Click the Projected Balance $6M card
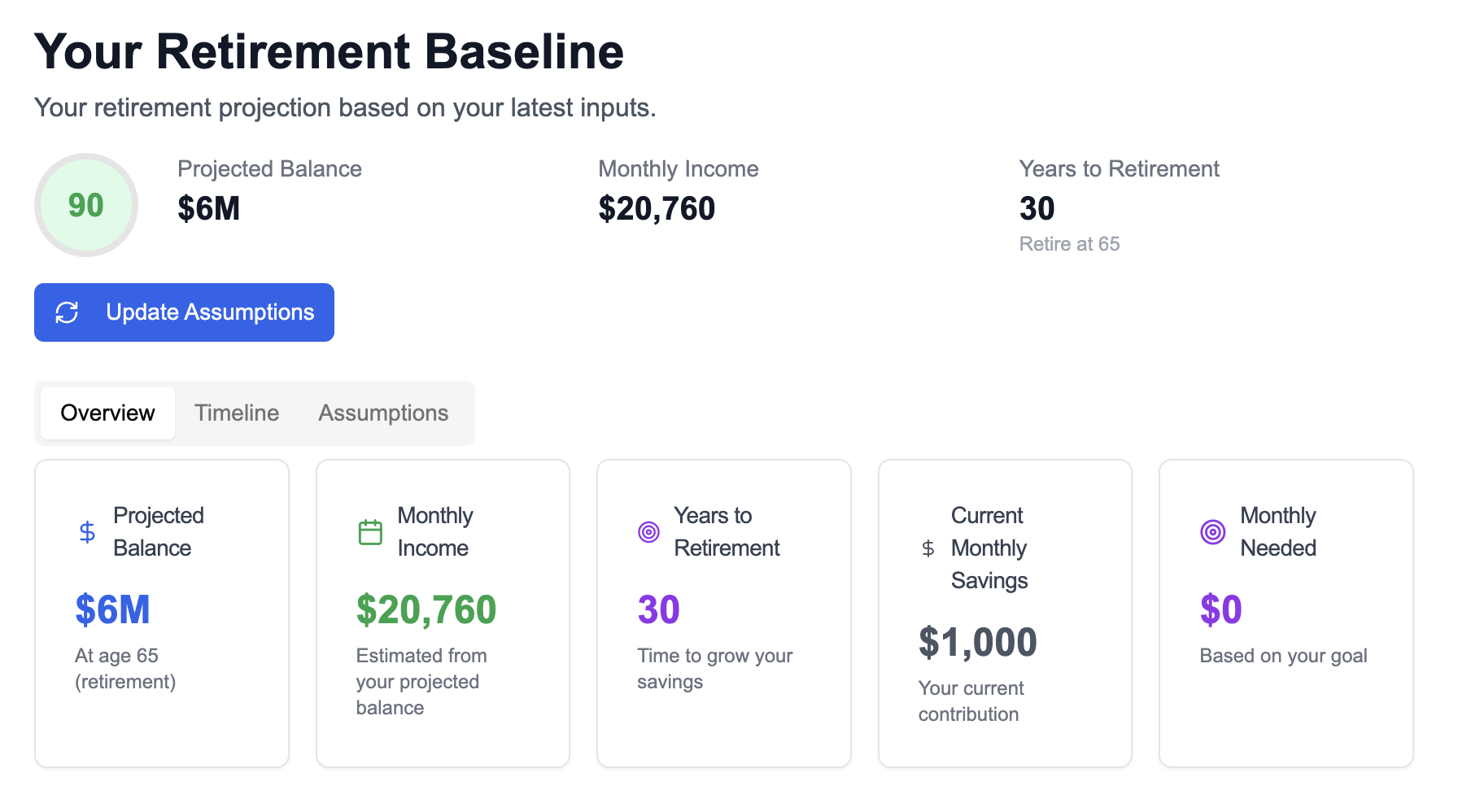This screenshot has width=1458, height=812. pyautogui.click(x=161, y=612)
